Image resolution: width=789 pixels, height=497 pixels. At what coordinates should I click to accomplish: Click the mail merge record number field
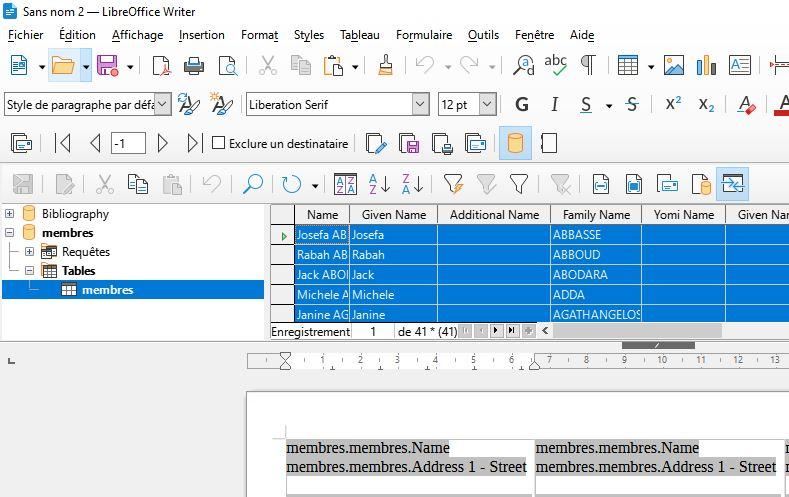coord(128,143)
